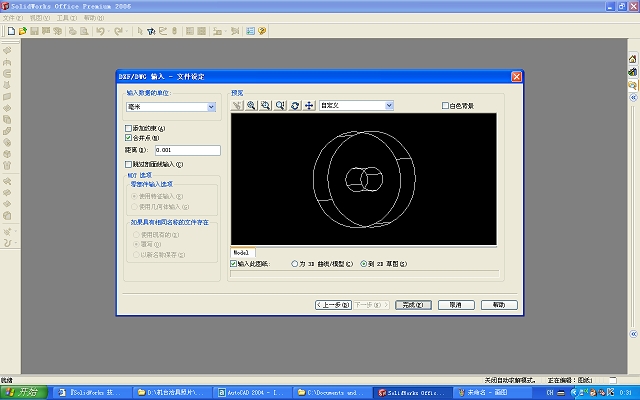Click the Save floppy disk icon
Screen dimensions: 640x400
pyautogui.click(x=34, y=31)
